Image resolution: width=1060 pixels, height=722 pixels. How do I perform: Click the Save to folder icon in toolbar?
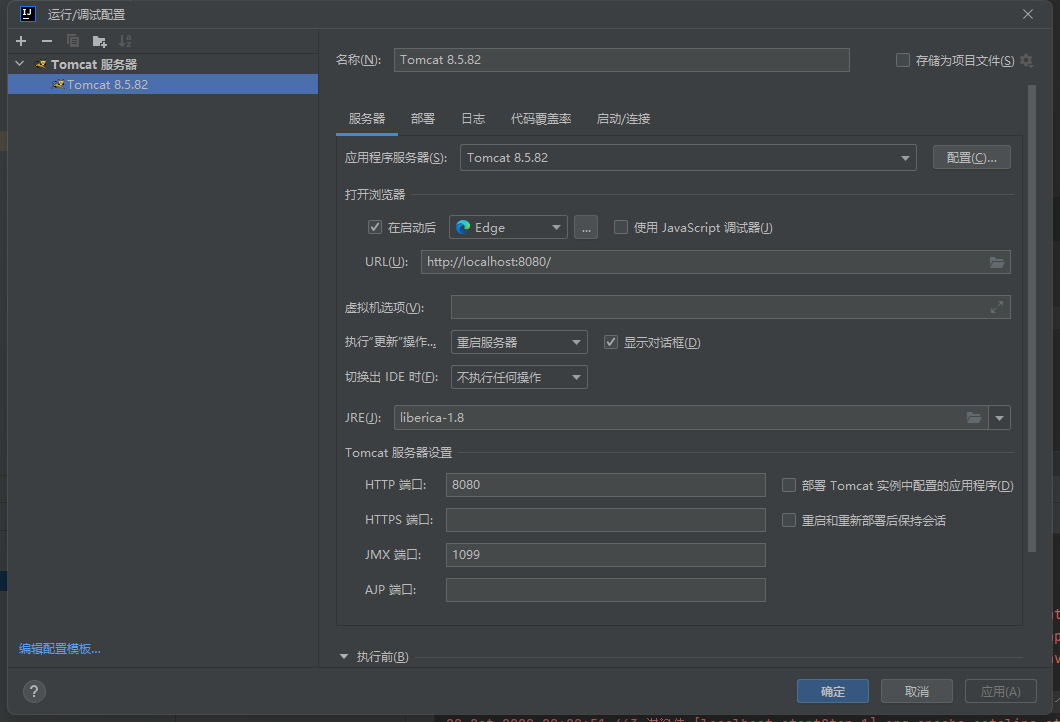[x=99, y=41]
